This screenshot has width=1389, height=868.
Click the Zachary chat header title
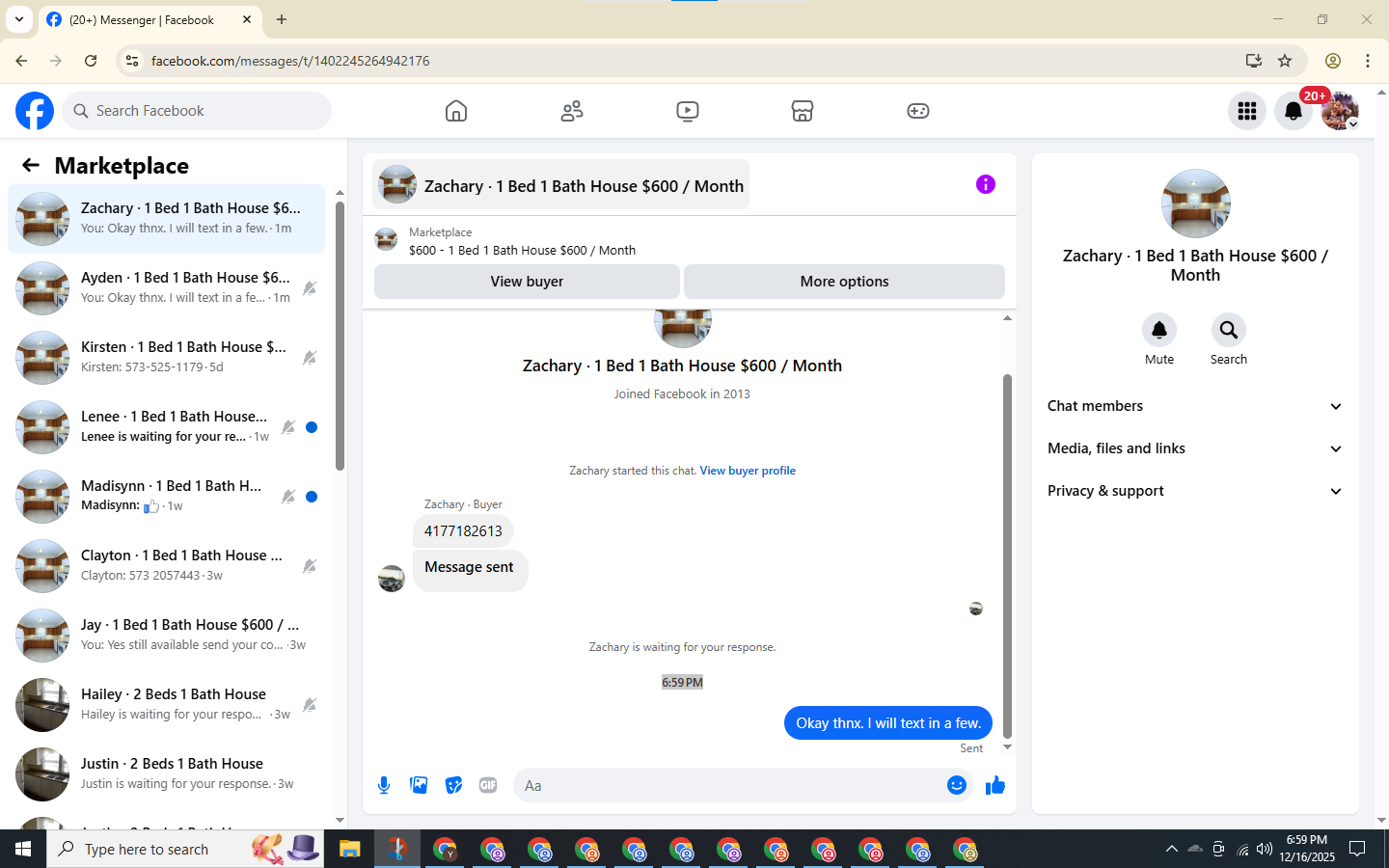(561, 185)
